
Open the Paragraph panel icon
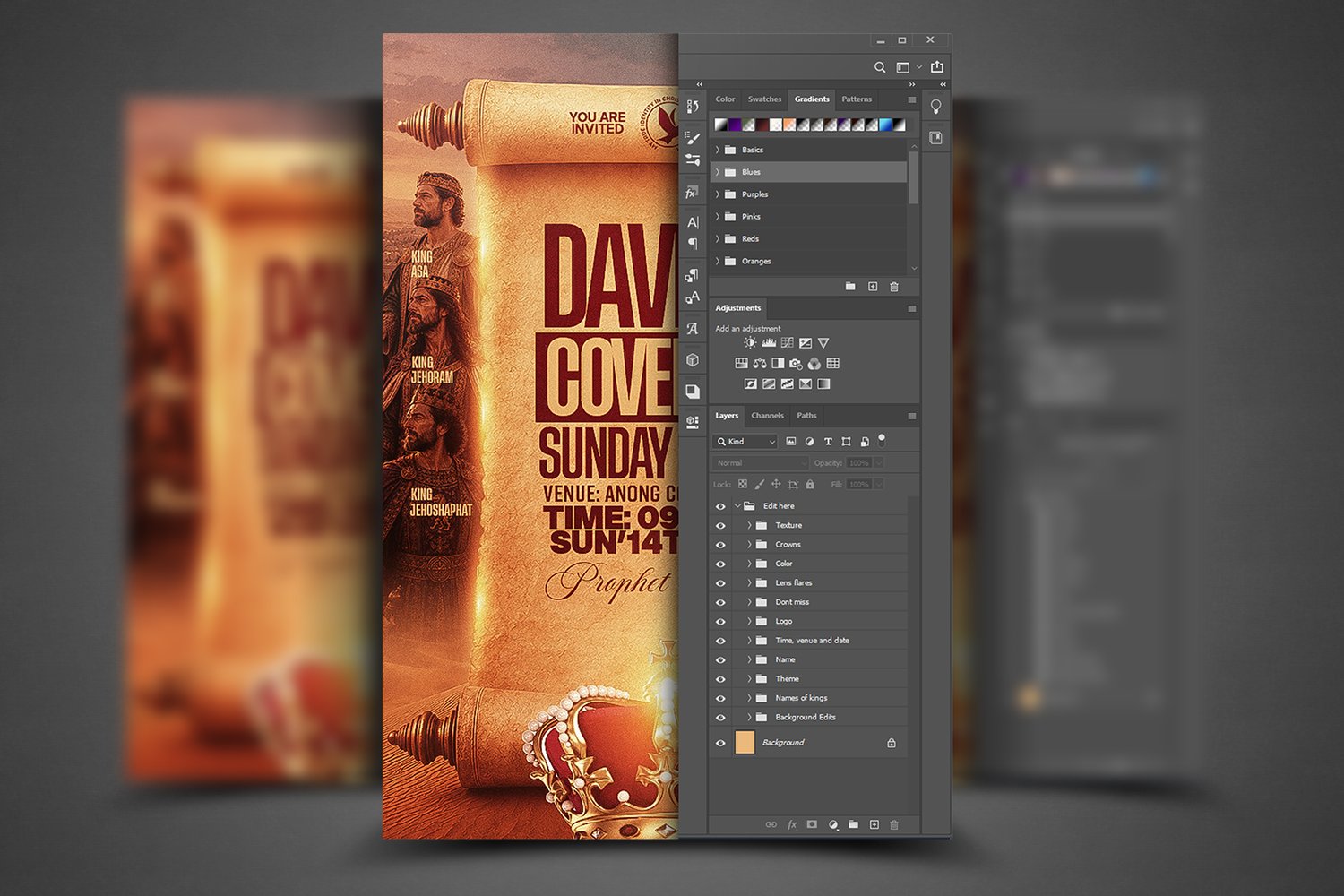pyautogui.click(x=693, y=244)
